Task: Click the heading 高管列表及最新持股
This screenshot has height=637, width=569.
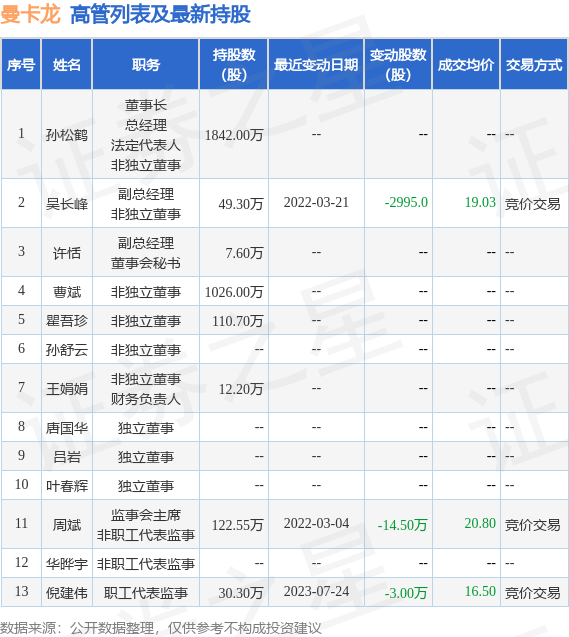Action: [x=160, y=15]
